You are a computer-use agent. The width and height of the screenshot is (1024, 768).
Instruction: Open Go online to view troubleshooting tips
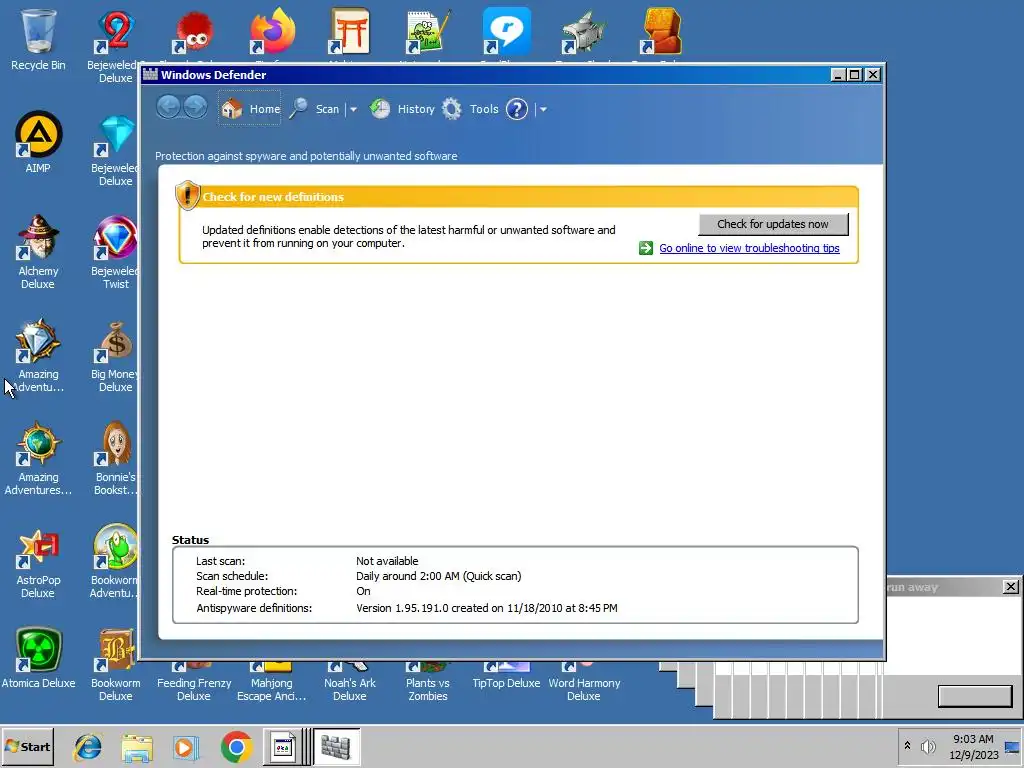pyautogui.click(x=749, y=248)
